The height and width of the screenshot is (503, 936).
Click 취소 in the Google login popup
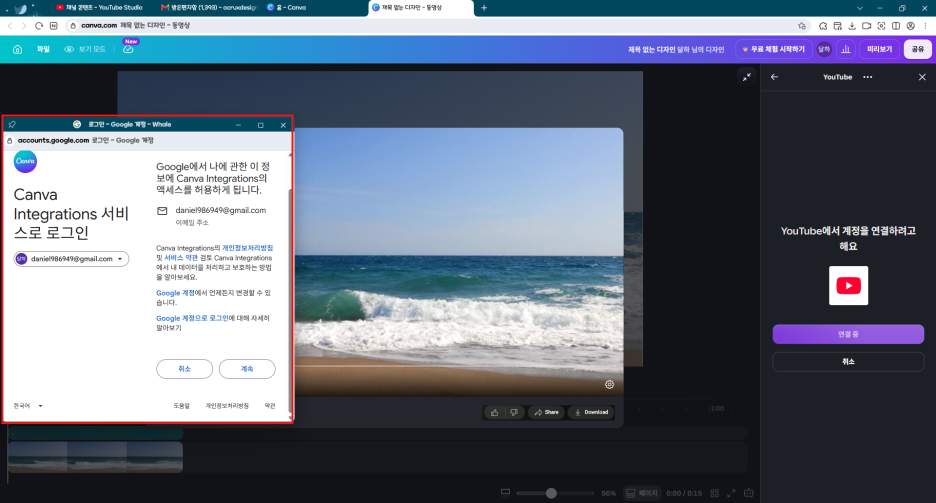[184, 369]
